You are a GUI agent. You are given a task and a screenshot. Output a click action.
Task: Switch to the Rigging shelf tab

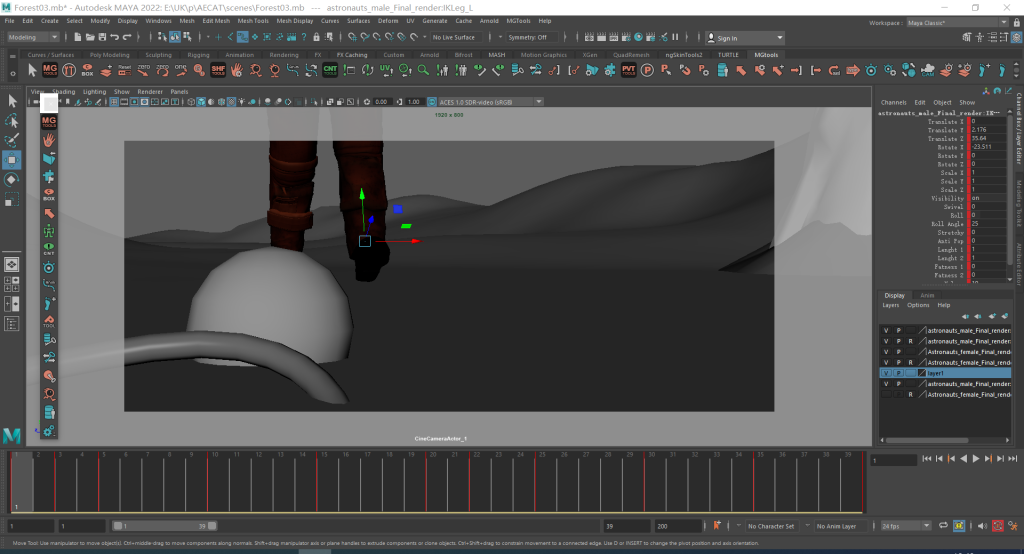(x=198, y=55)
